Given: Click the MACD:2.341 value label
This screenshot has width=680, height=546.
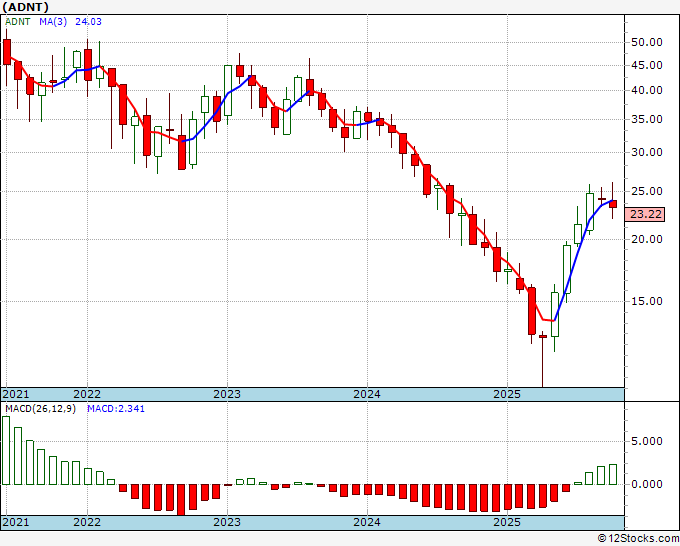Looking at the screenshot, I should tap(116, 409).
